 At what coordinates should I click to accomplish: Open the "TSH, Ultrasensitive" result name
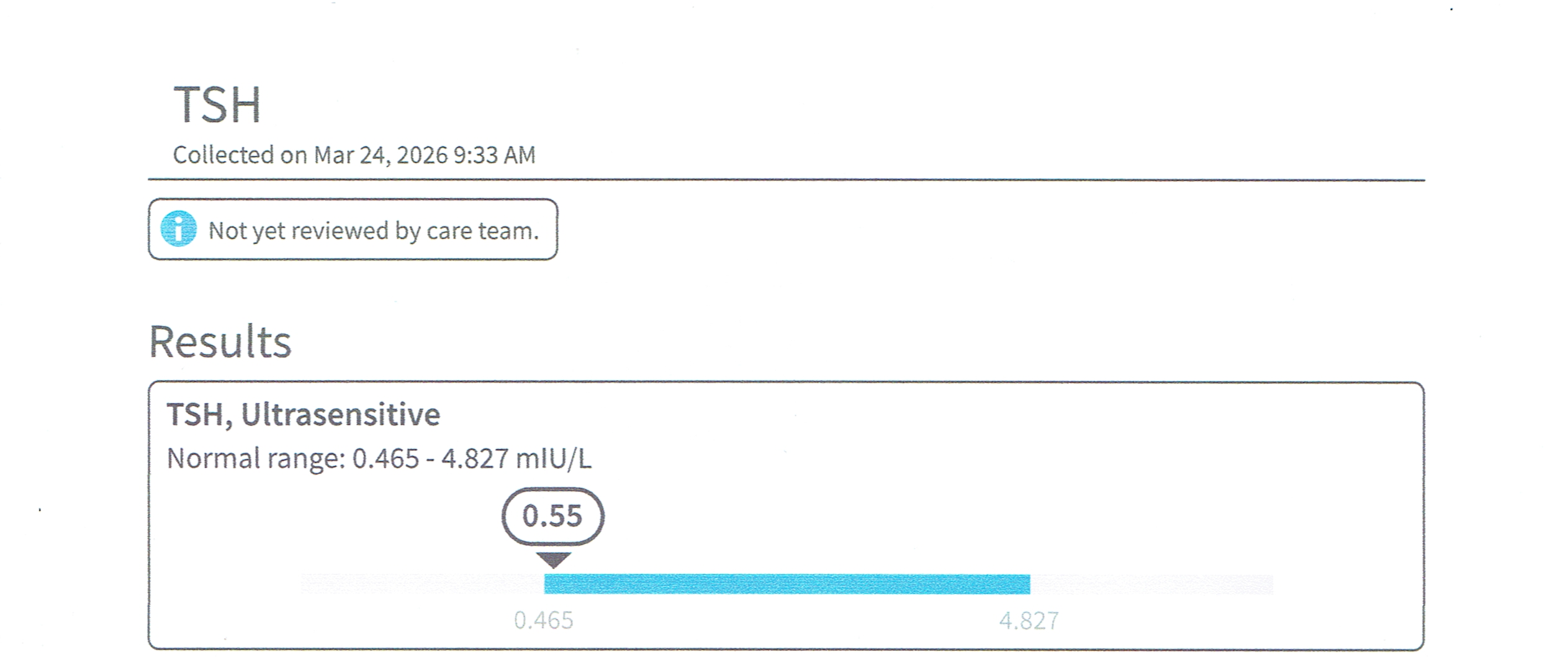point(303,414)
